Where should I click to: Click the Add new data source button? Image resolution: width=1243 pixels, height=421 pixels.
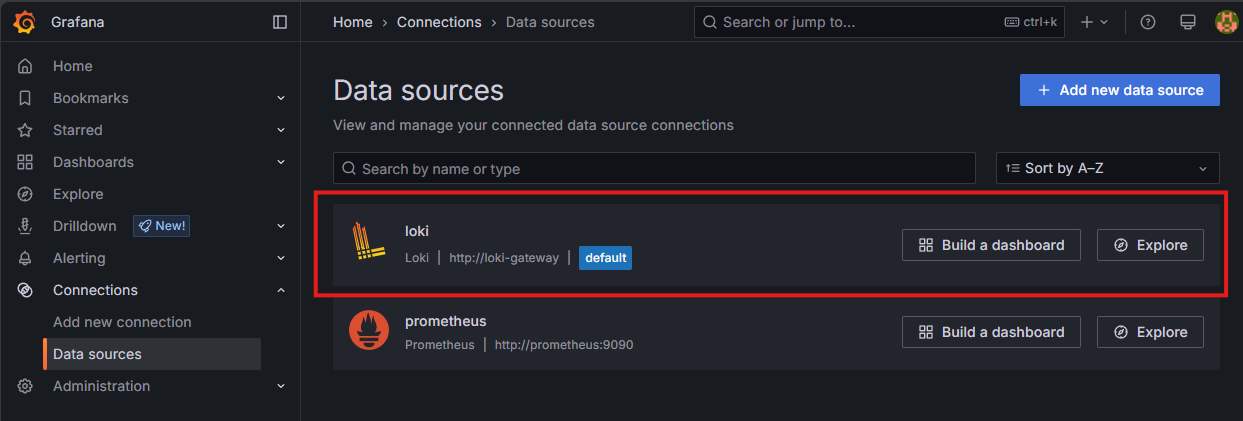coord(1119,90)
